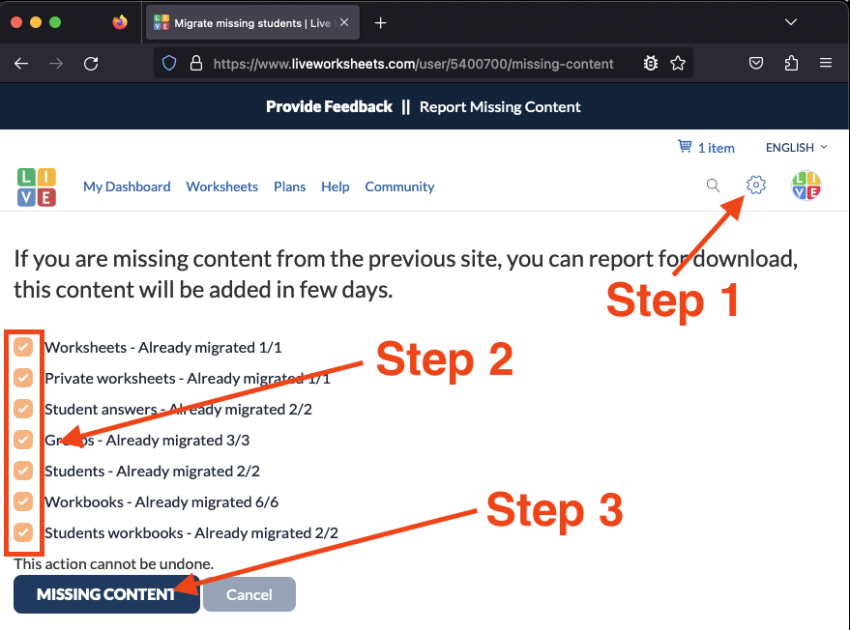Viewport: 850px width, 630px height.
Task: Click the MISSING CONTENT button
Action: (107, 595)
